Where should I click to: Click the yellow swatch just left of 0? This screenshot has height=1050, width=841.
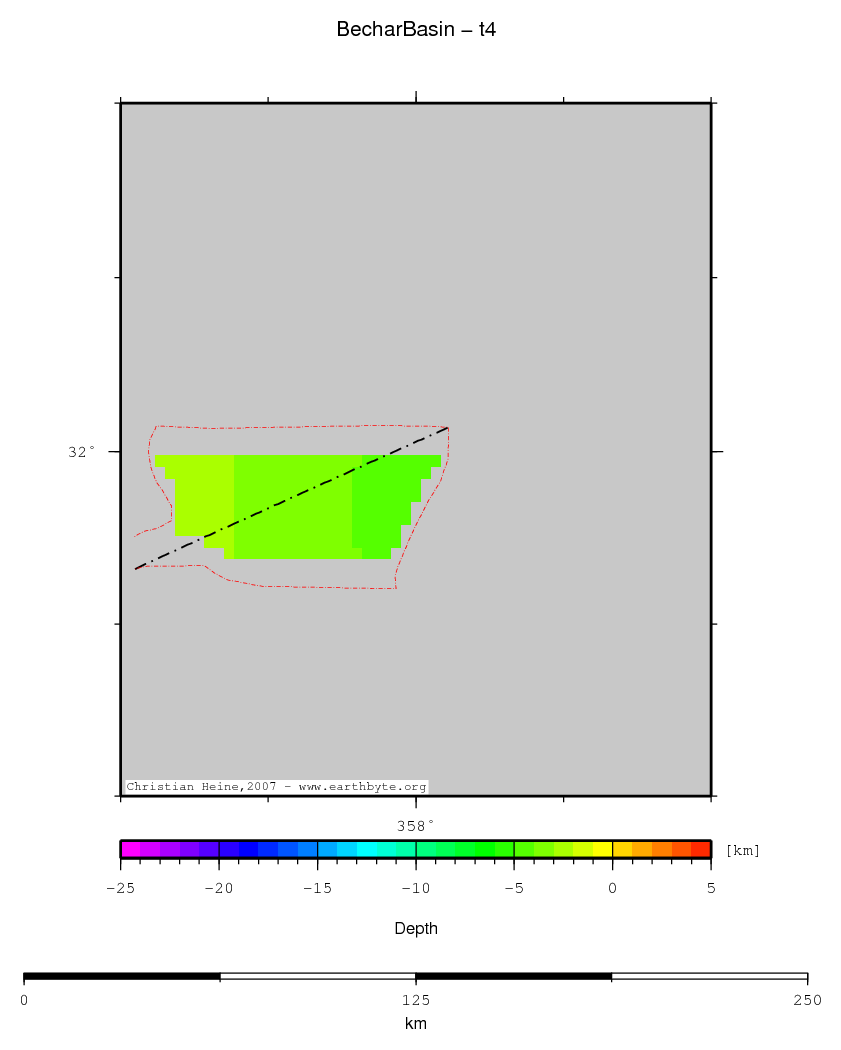click(602, 849)
